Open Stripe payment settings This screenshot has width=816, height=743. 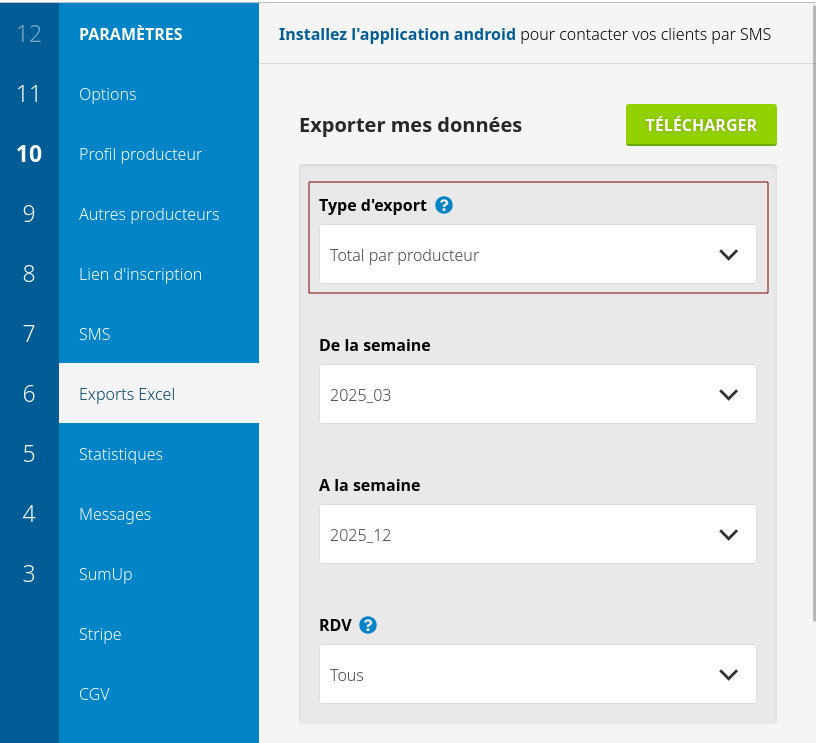100,634
